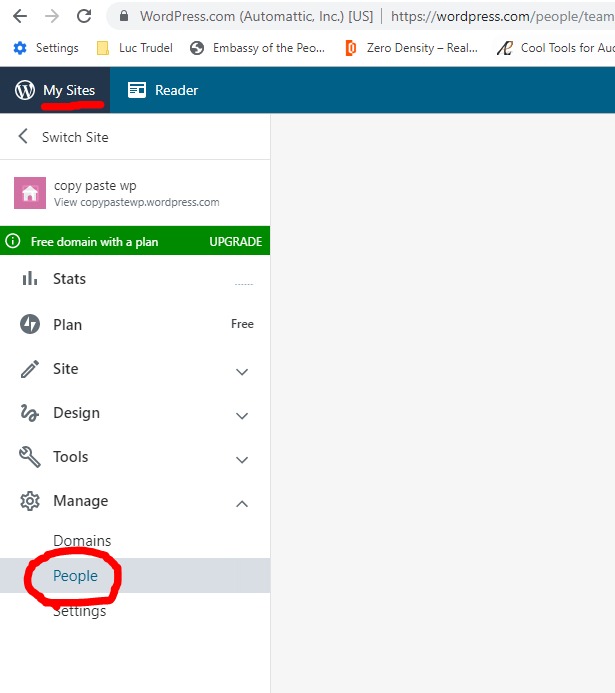Click the Site pencil icon
This screenshot has width=615, height=693.
coord(30,369)
